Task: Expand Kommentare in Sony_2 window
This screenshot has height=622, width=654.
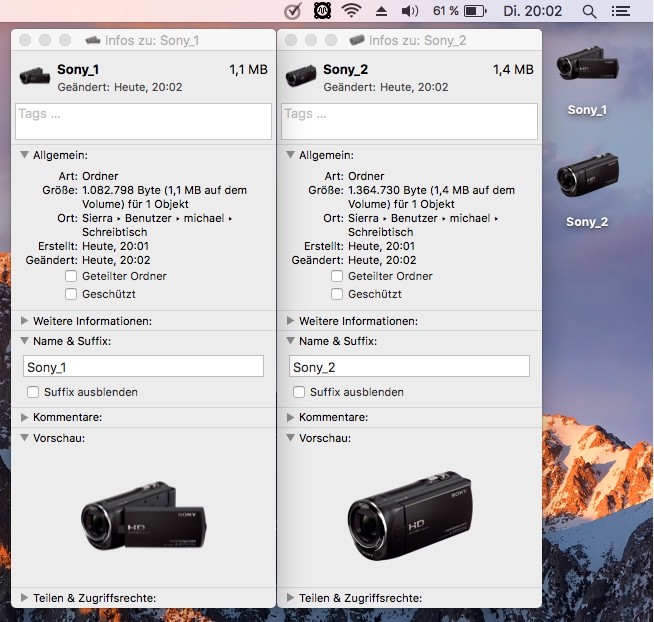Action: [x=290, y=417]
